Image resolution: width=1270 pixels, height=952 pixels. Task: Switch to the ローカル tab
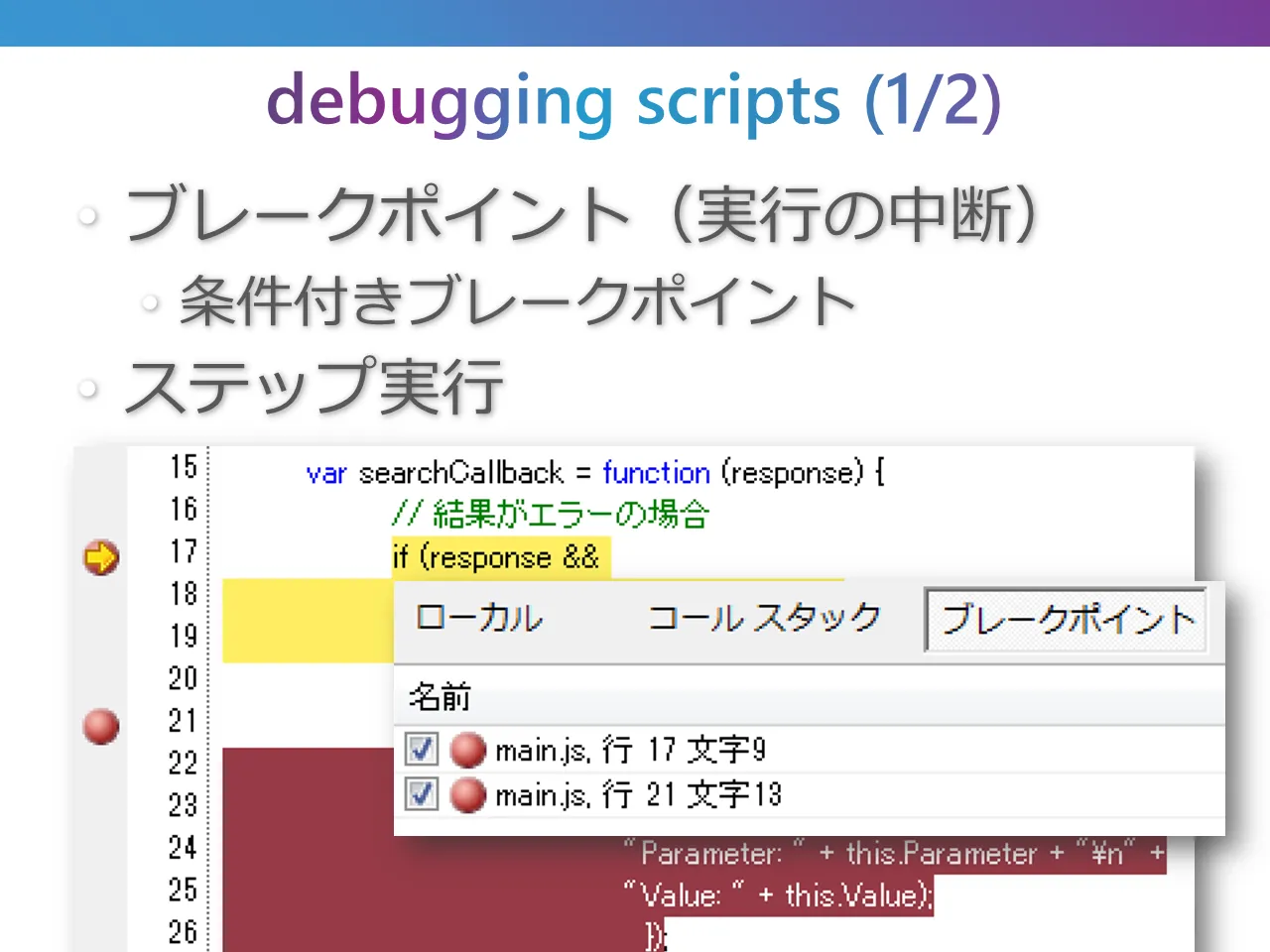(x=479, y=619)
